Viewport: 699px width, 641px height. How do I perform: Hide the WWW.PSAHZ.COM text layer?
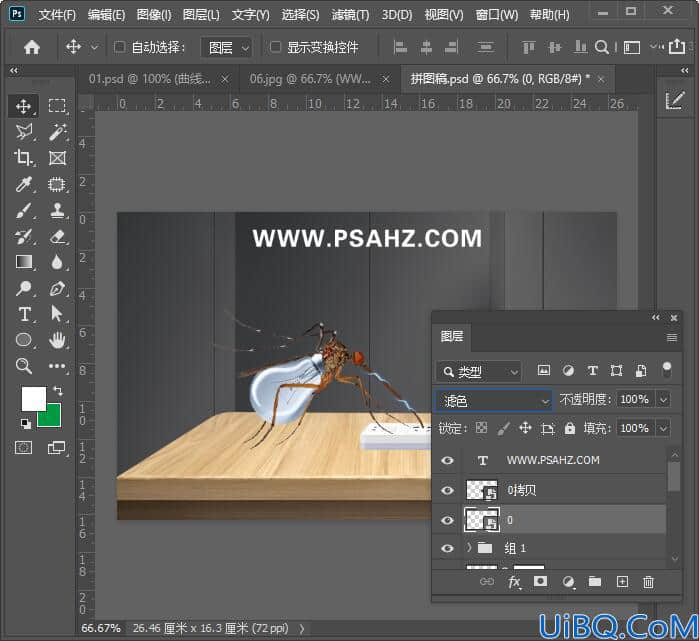pos(447,460)
